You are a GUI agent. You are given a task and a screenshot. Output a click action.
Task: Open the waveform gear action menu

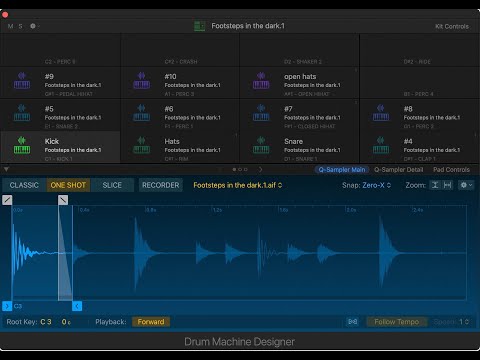tap(466, 185)
